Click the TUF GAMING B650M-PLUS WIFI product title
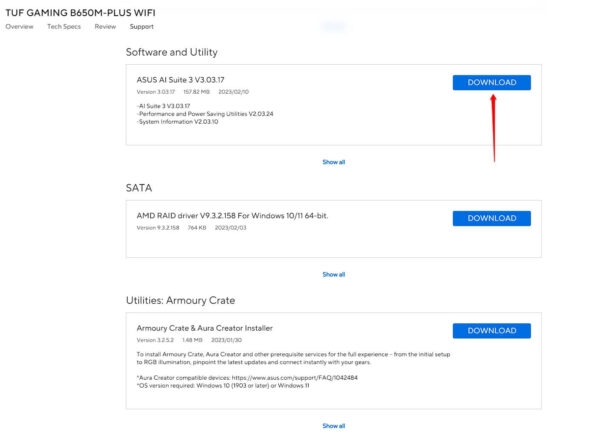600x447 pixels. (x=82, y=11)
